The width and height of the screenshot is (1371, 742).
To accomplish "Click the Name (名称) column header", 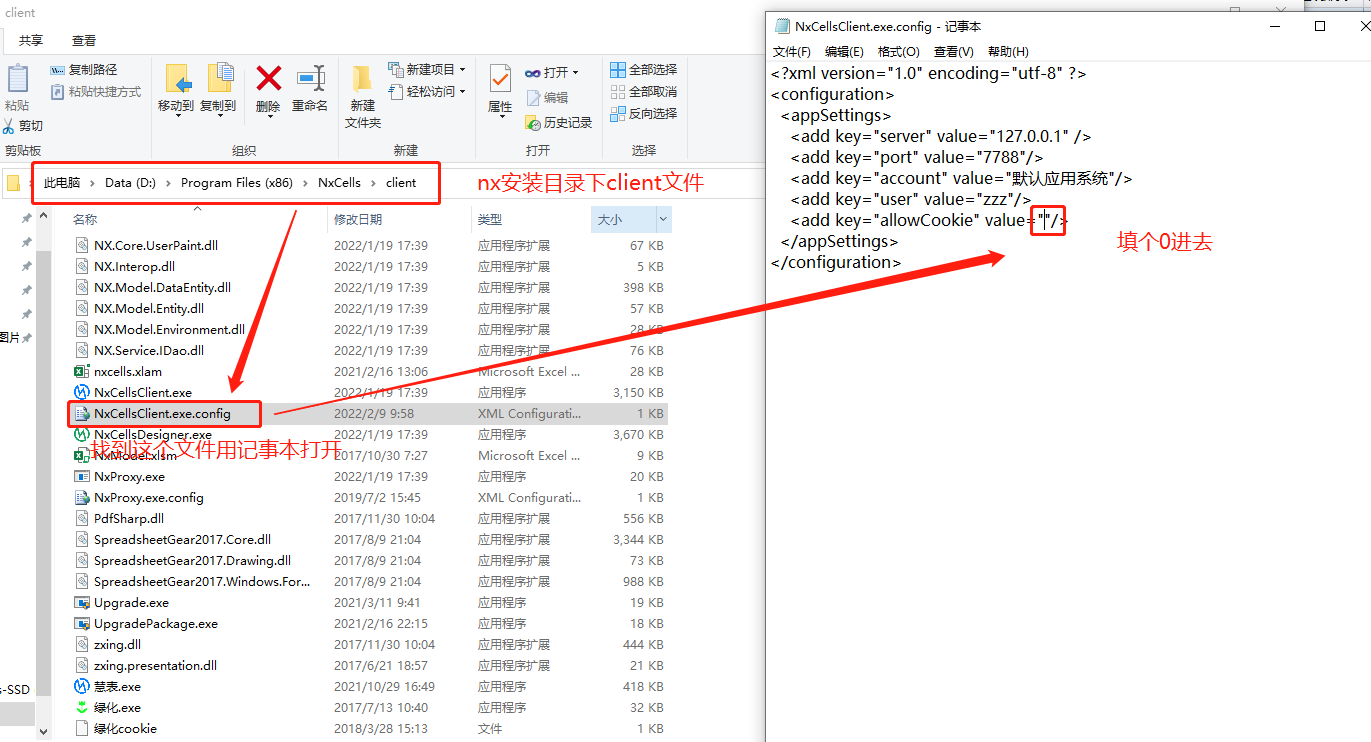I will point(86,219).
